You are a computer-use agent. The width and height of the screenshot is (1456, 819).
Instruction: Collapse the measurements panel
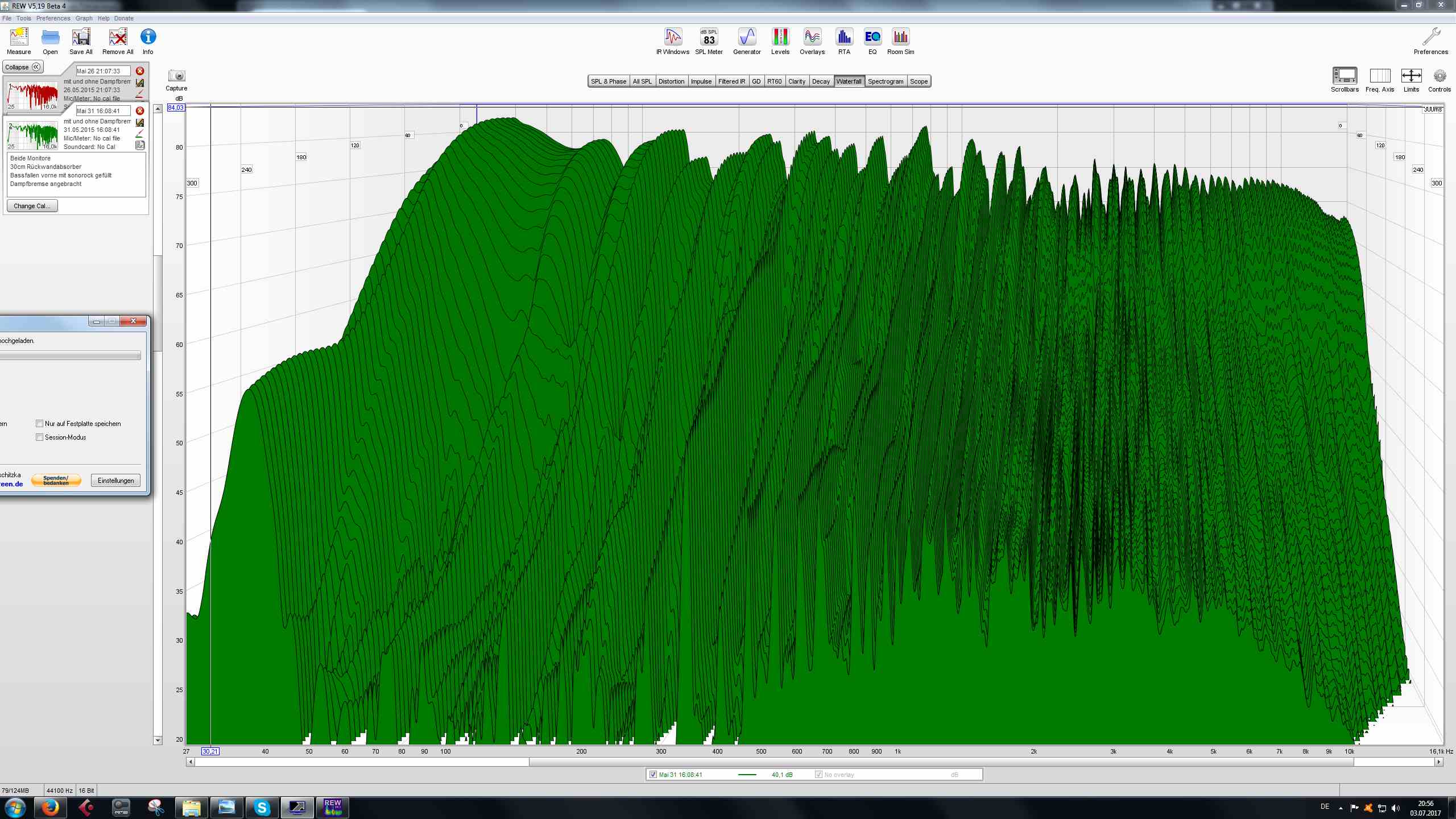(x=23, y=67)
